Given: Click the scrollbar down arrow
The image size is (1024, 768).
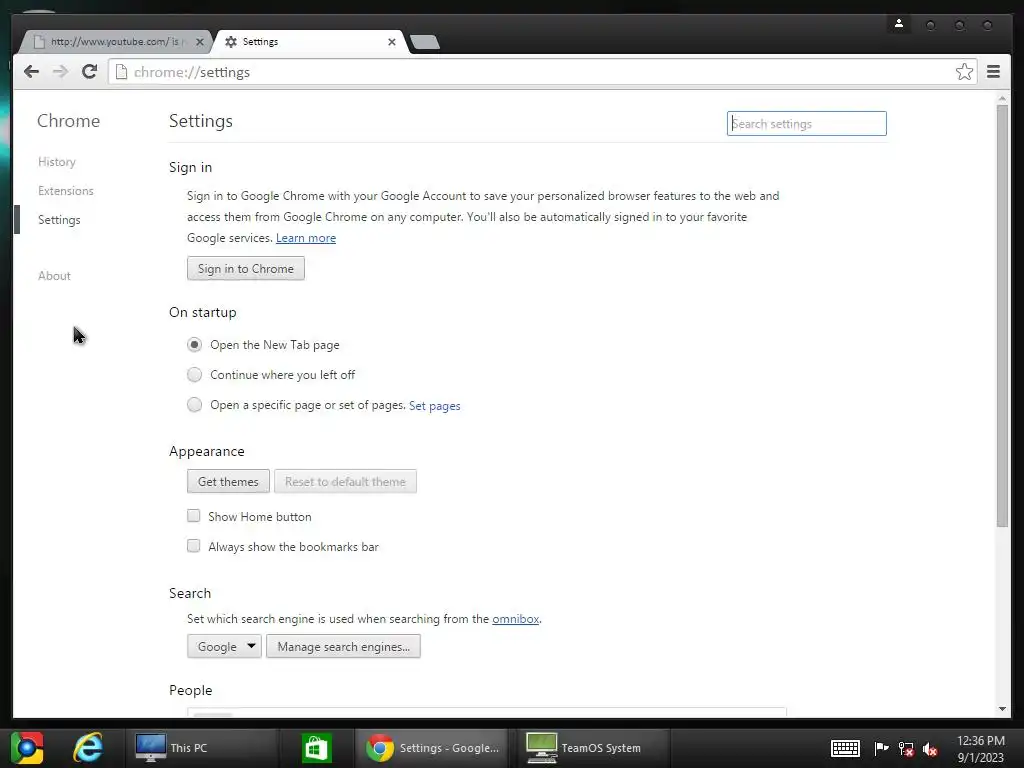Looking at the screenshot, I should [x=1002, y=709].
